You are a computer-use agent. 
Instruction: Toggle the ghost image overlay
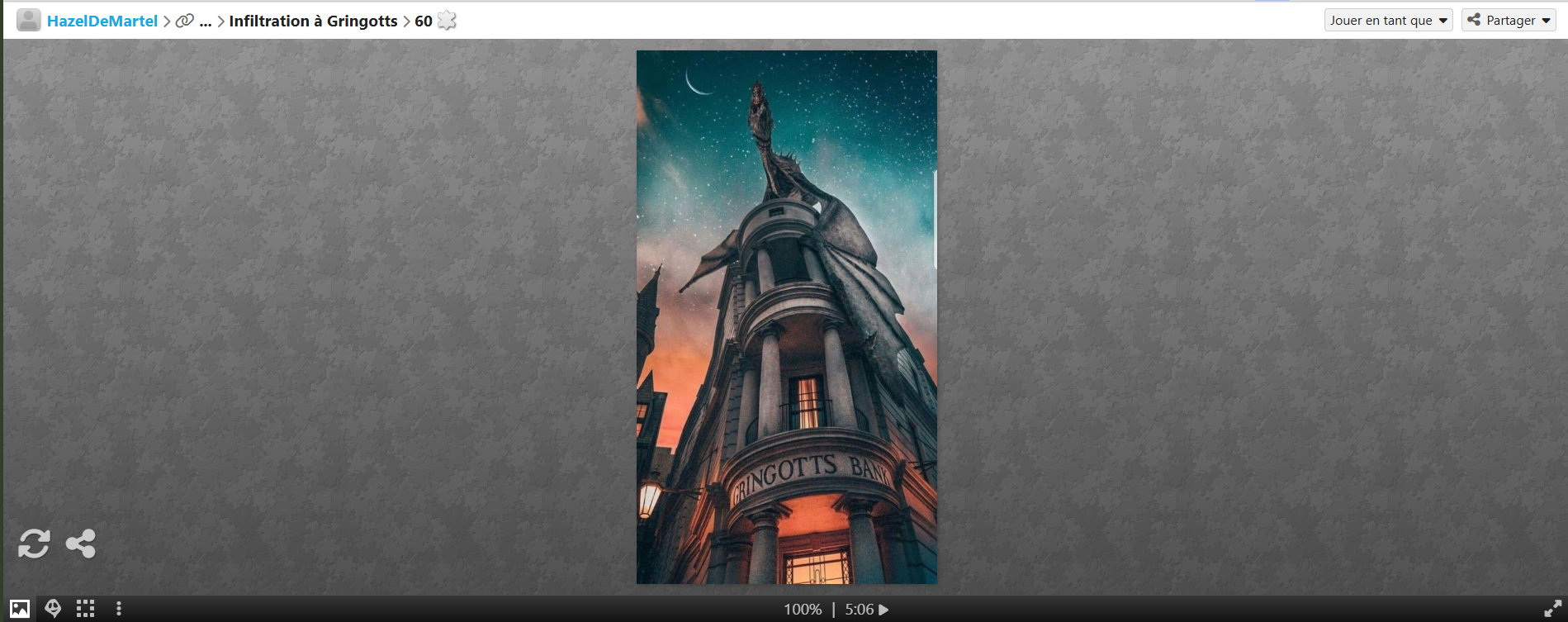(x=53, y=609)
